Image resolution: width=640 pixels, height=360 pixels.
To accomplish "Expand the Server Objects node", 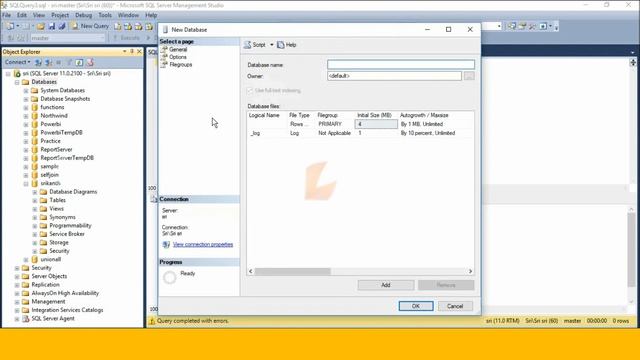I will 17,276.
